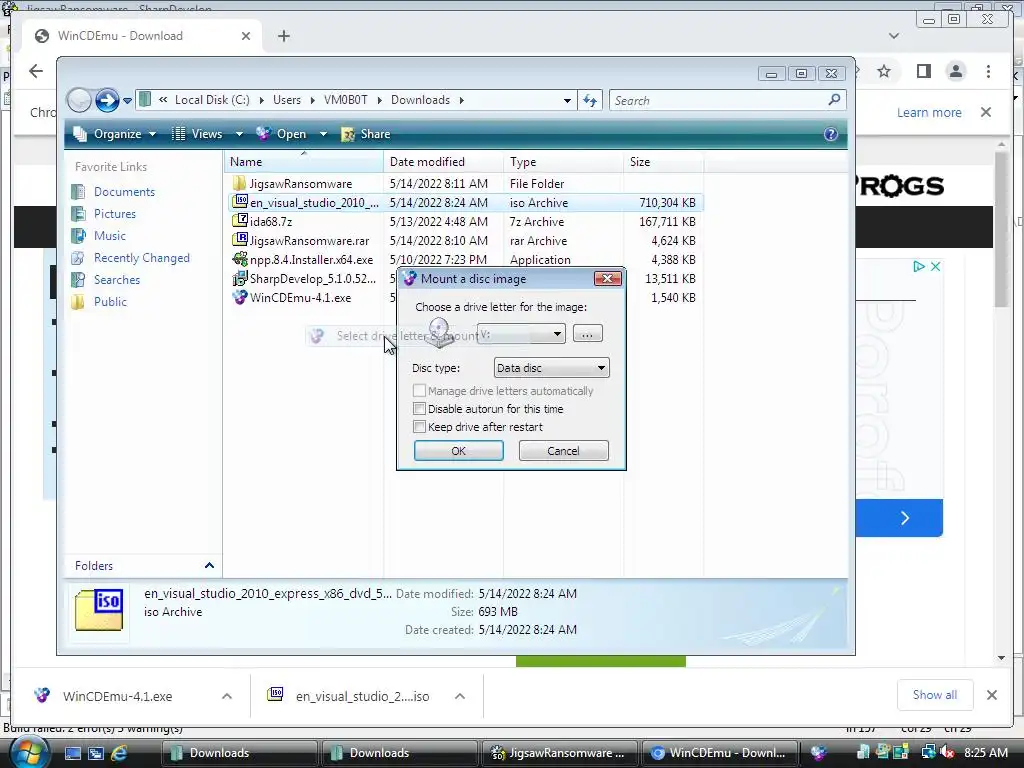Close the downloads shelf

coord(991,695)
